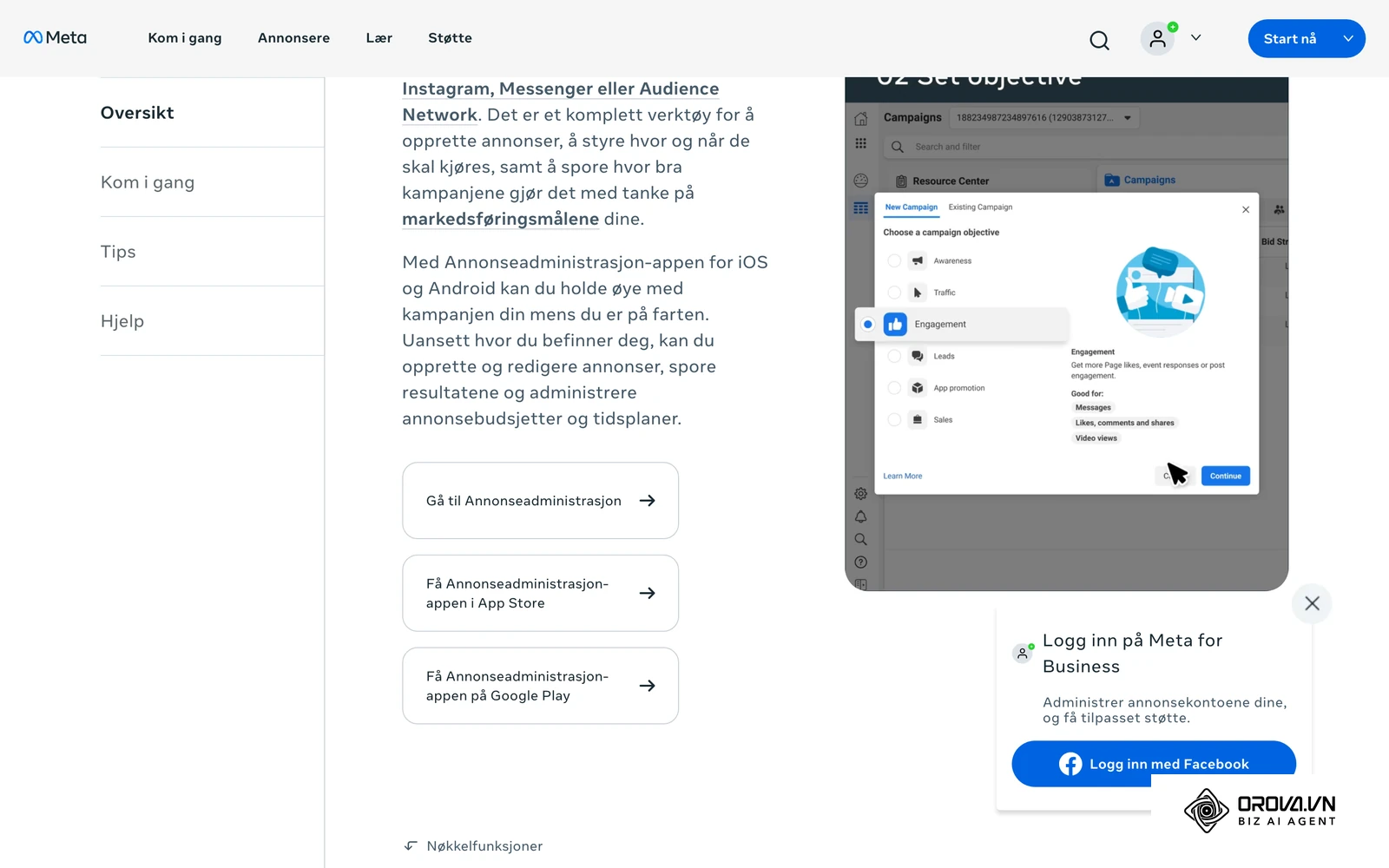Select the Sales objective radio button
Viewport: 1389px width, 868px height.
(894, 420)
